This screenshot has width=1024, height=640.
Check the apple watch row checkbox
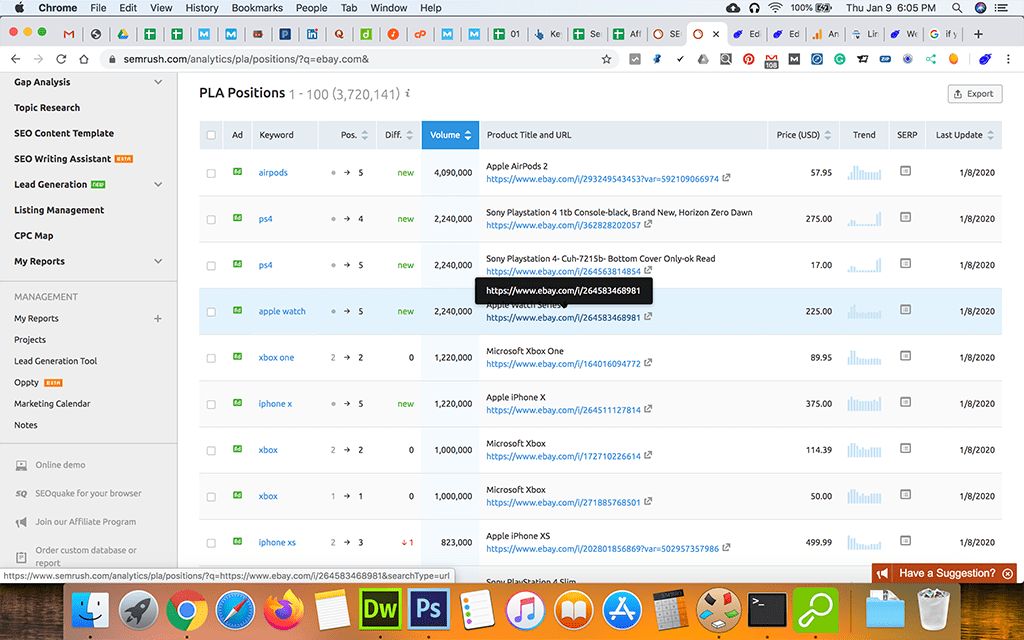pos(211,312)
